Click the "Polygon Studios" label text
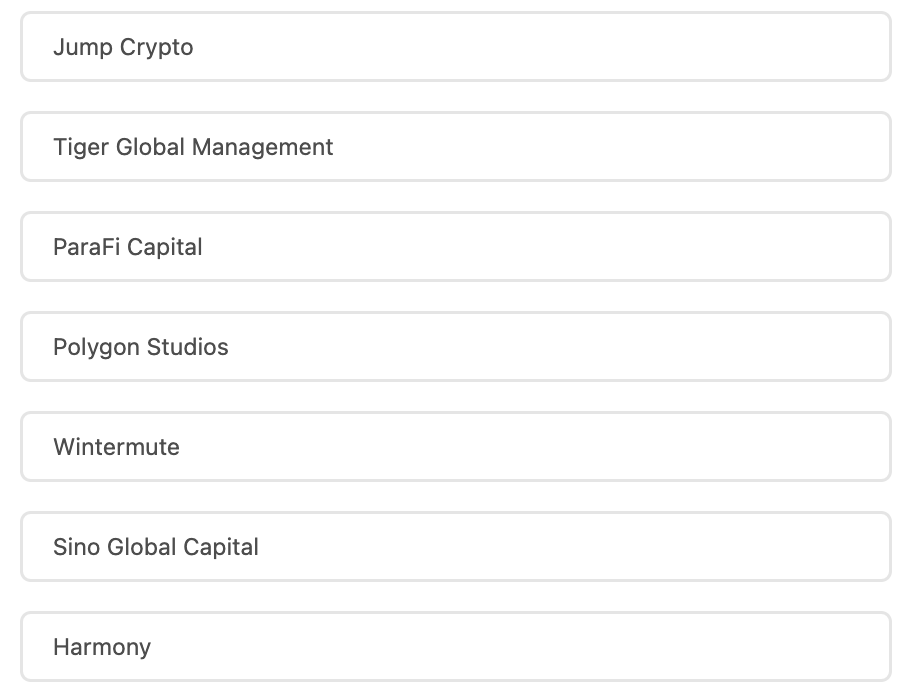 point(141,347)
